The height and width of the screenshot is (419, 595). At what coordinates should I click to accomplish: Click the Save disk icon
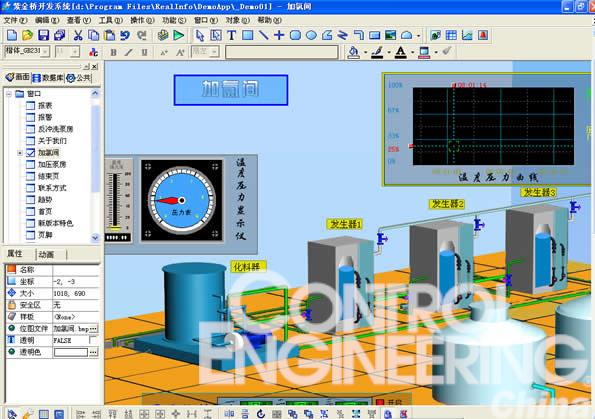tap(44, 35)
